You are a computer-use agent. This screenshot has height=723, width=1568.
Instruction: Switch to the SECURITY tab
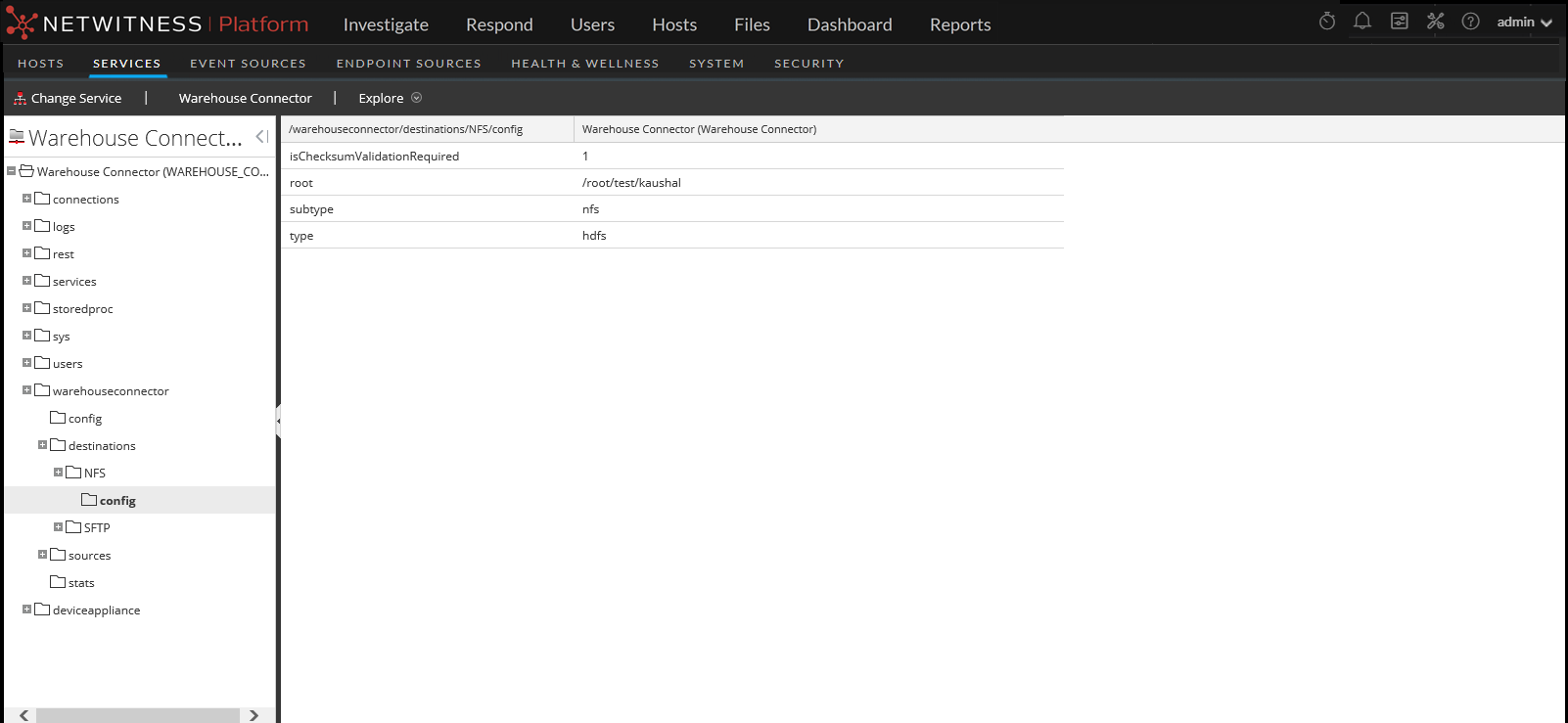point(809,64)
